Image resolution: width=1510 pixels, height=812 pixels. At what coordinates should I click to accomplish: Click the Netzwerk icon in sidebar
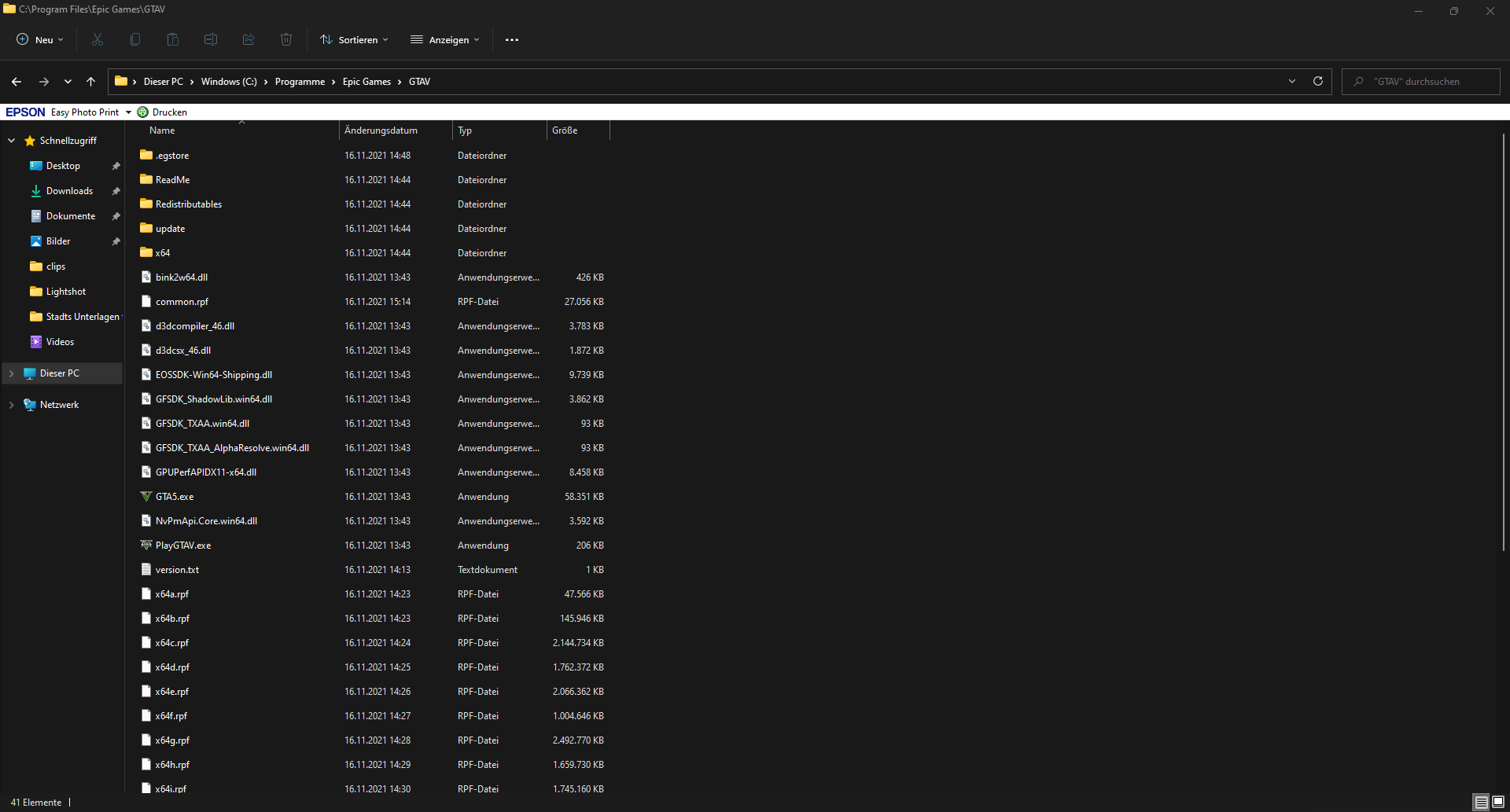pos(30,405)
